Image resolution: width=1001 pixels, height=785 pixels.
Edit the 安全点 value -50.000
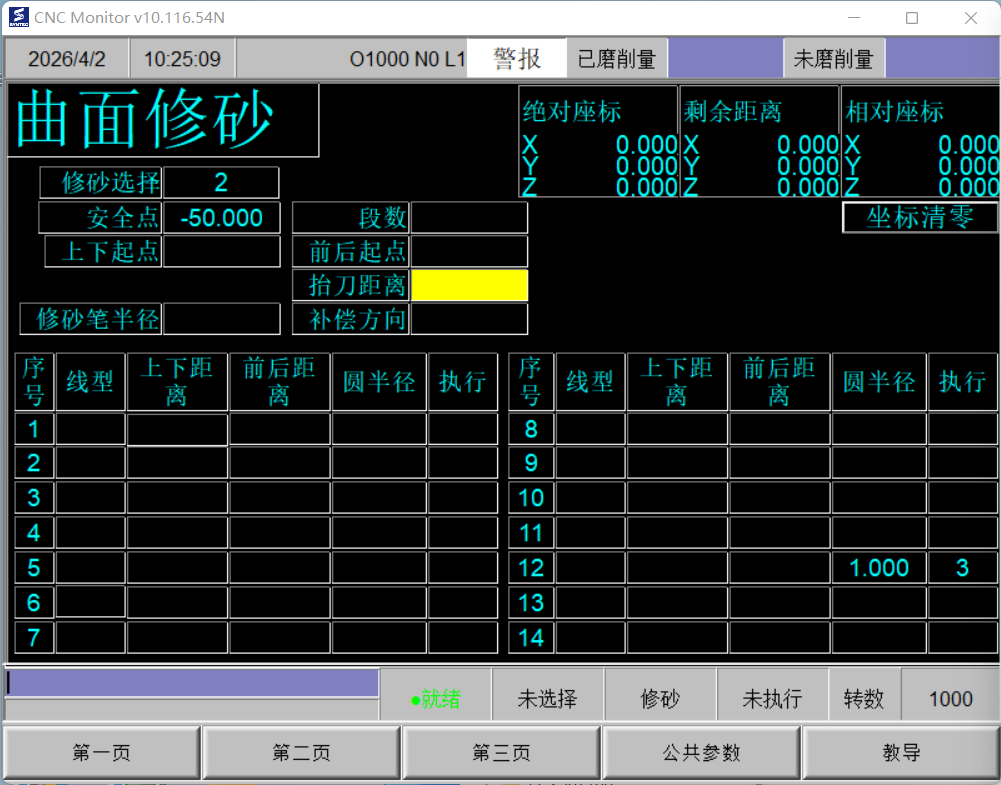221,218
